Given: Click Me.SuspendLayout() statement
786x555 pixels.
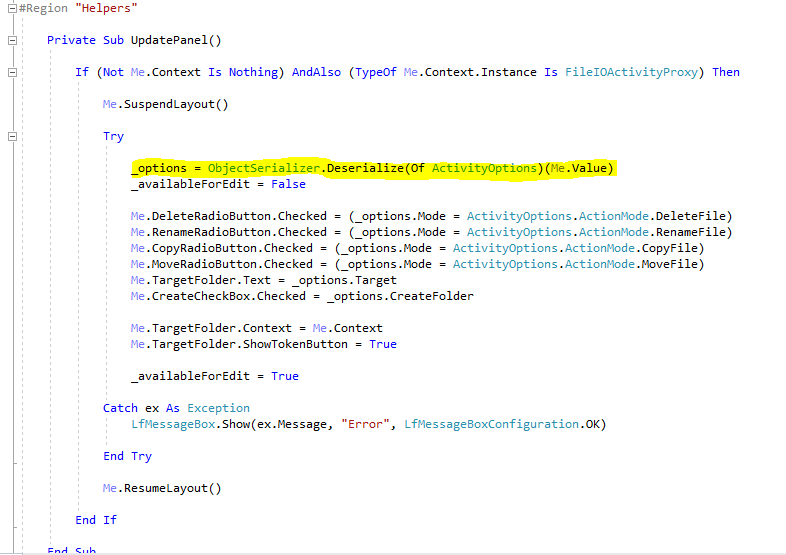Looking at the screenshot, I should coord(165,104).
